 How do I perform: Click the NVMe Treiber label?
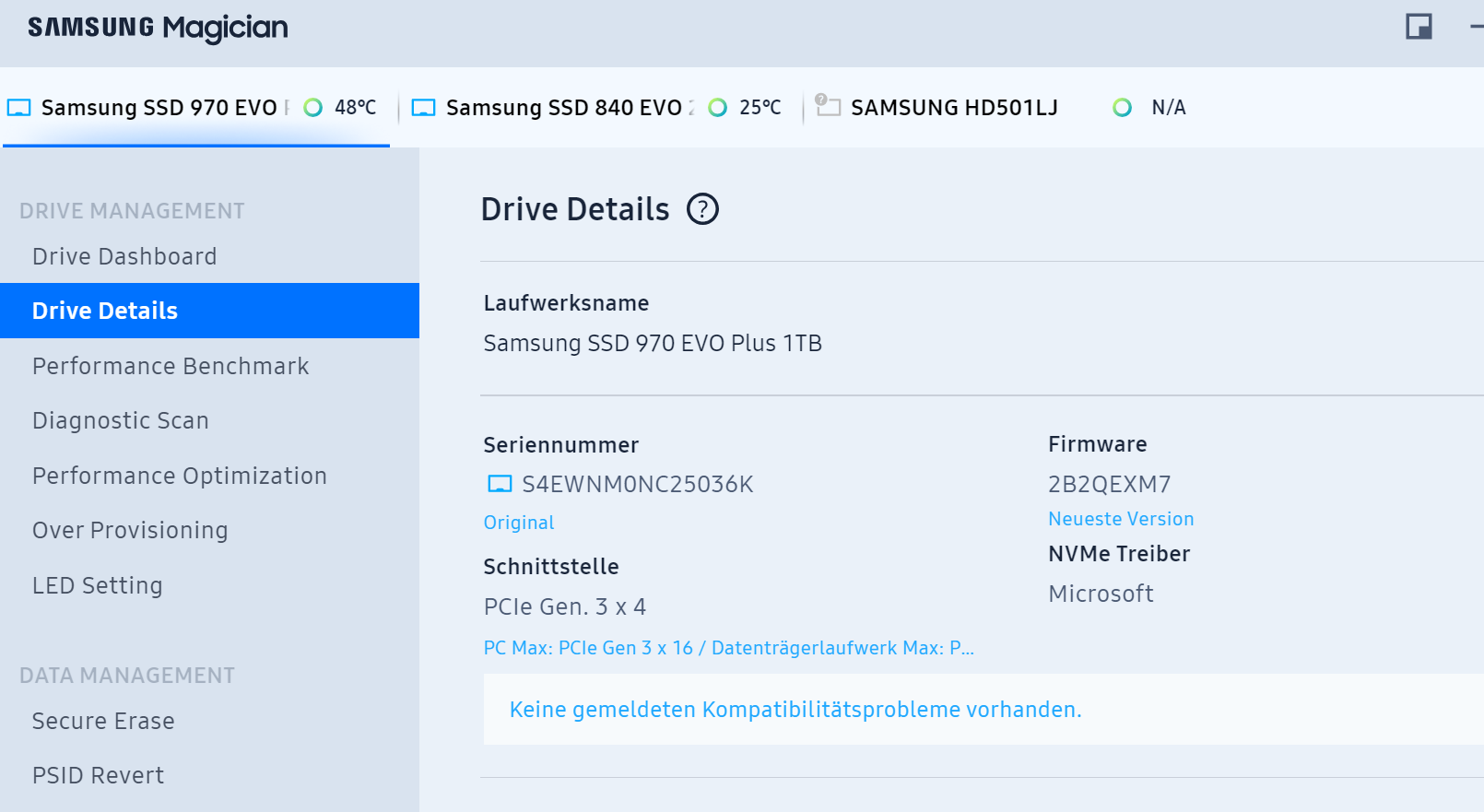pyautogui.click(x=1119, y=554)
